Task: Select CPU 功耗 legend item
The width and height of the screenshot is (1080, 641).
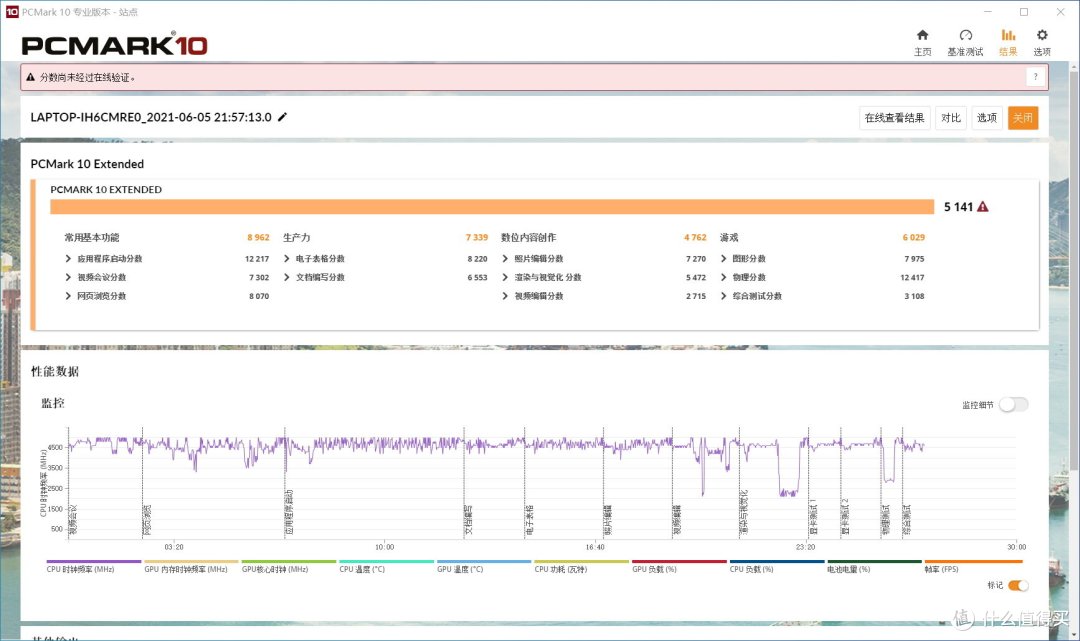Action: pyautogui.click(x=581, y=565)
